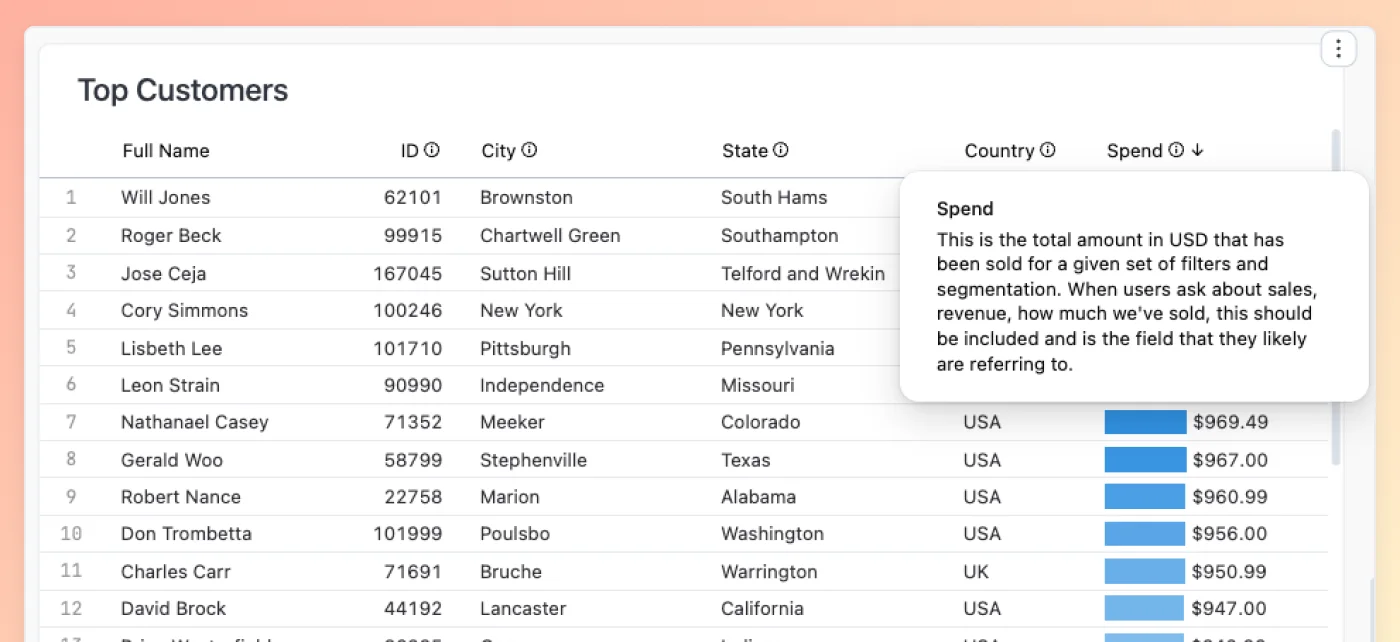The width and height of the screenshot is (1400, 642).
Task: Click info icon next to City header
Action: 529,150
